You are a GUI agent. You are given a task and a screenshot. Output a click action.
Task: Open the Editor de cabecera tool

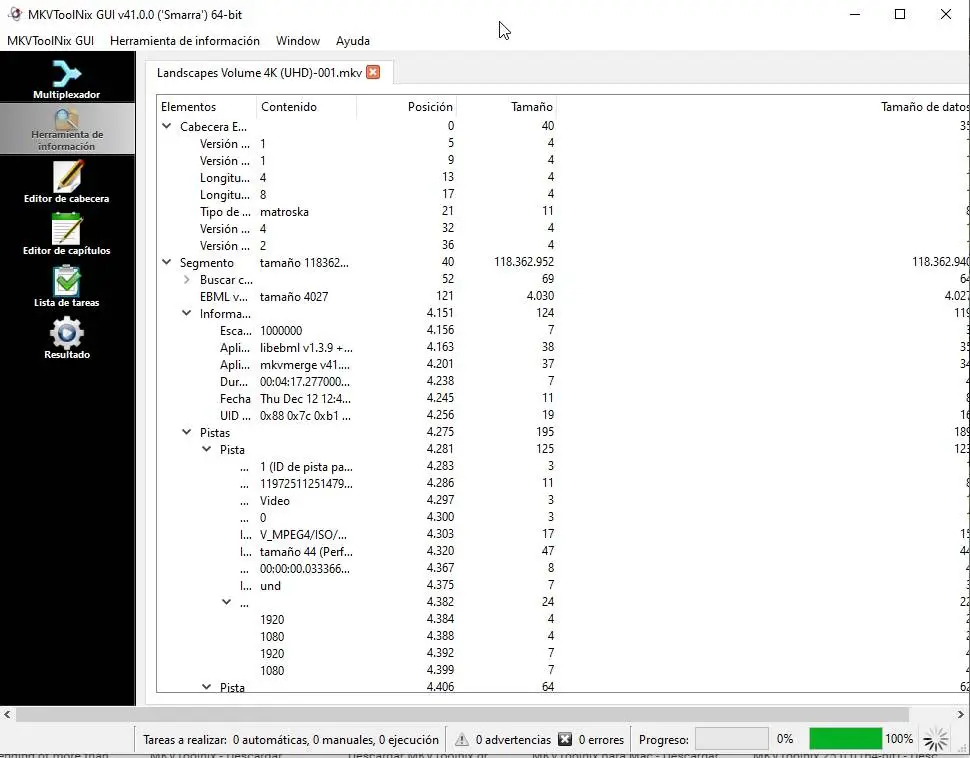point(67,181)
